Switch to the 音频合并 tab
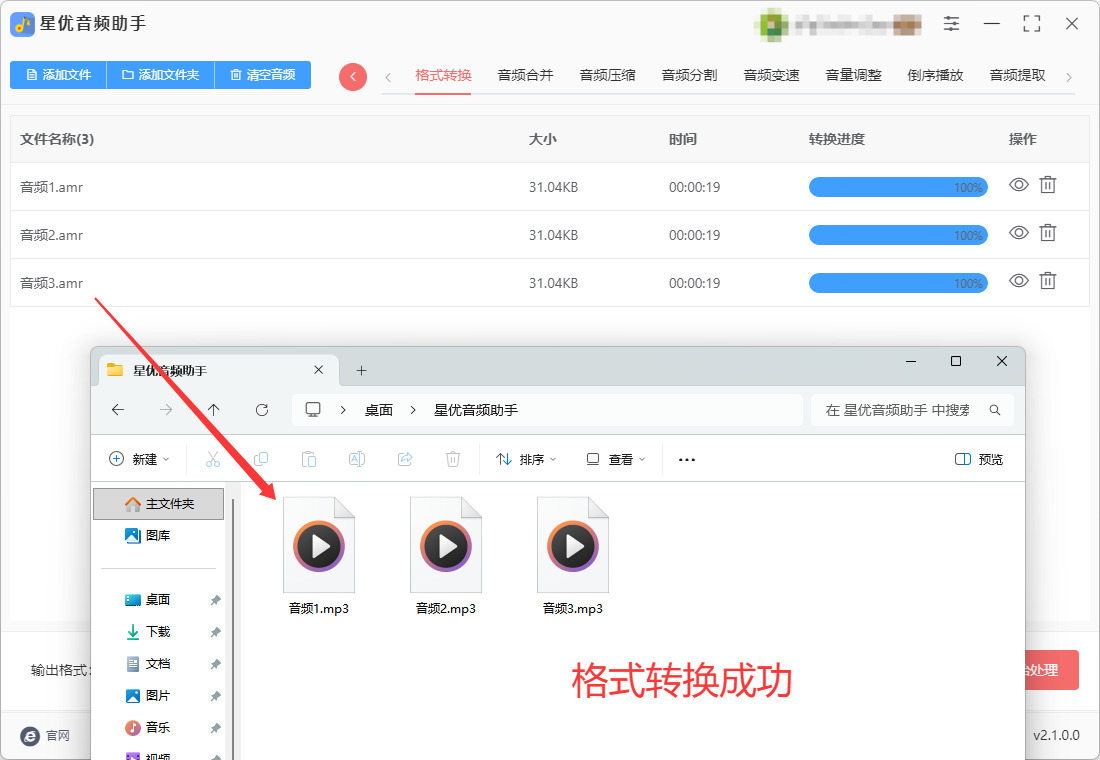 pos(525,75)
